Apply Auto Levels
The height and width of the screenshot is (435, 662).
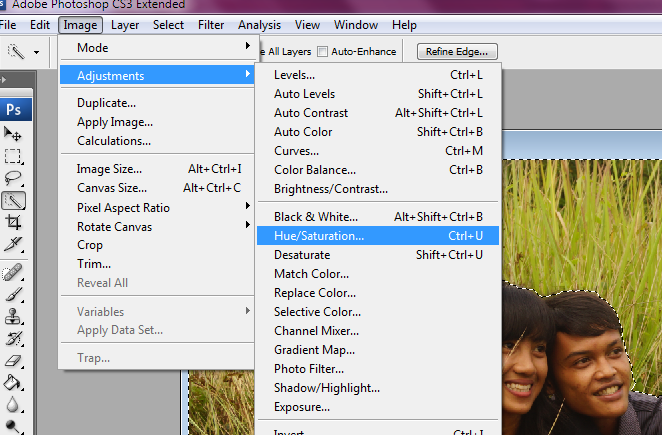point(378,94)
